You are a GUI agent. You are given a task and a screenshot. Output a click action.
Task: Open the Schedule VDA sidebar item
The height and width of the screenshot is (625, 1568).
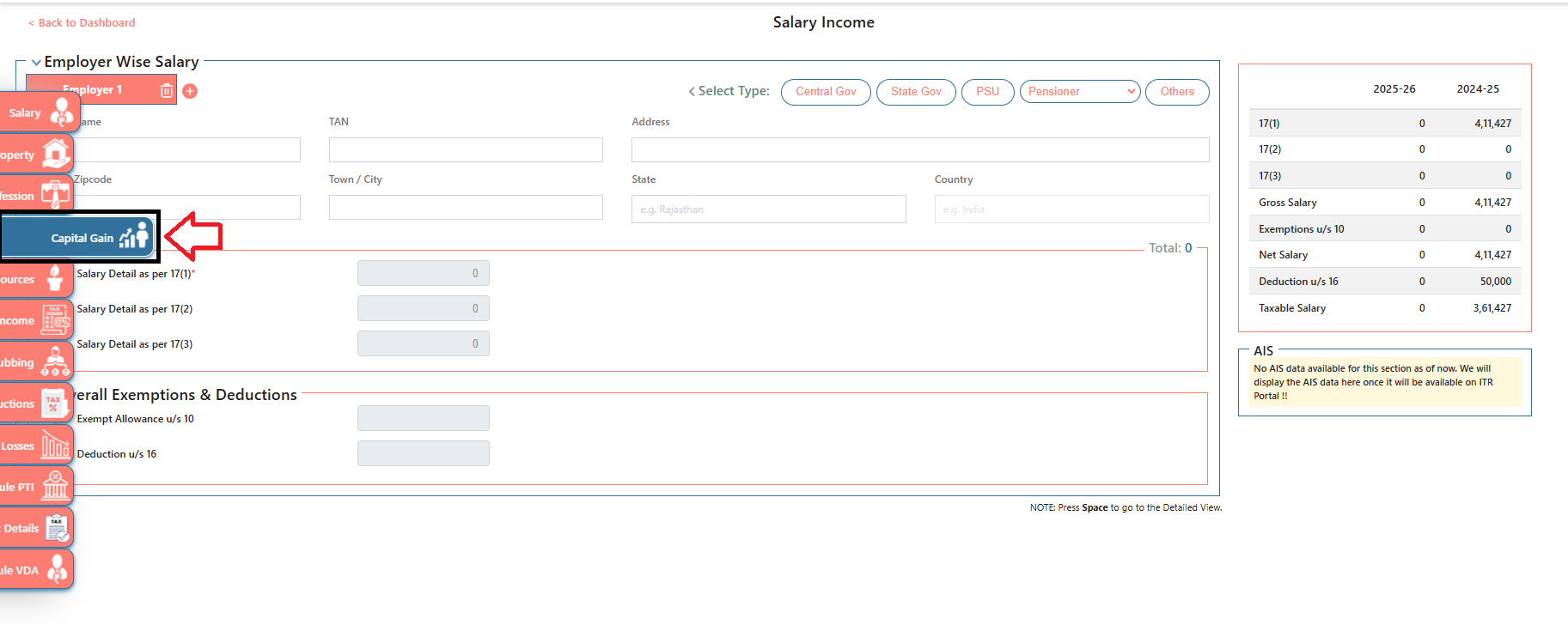[36, 570]
